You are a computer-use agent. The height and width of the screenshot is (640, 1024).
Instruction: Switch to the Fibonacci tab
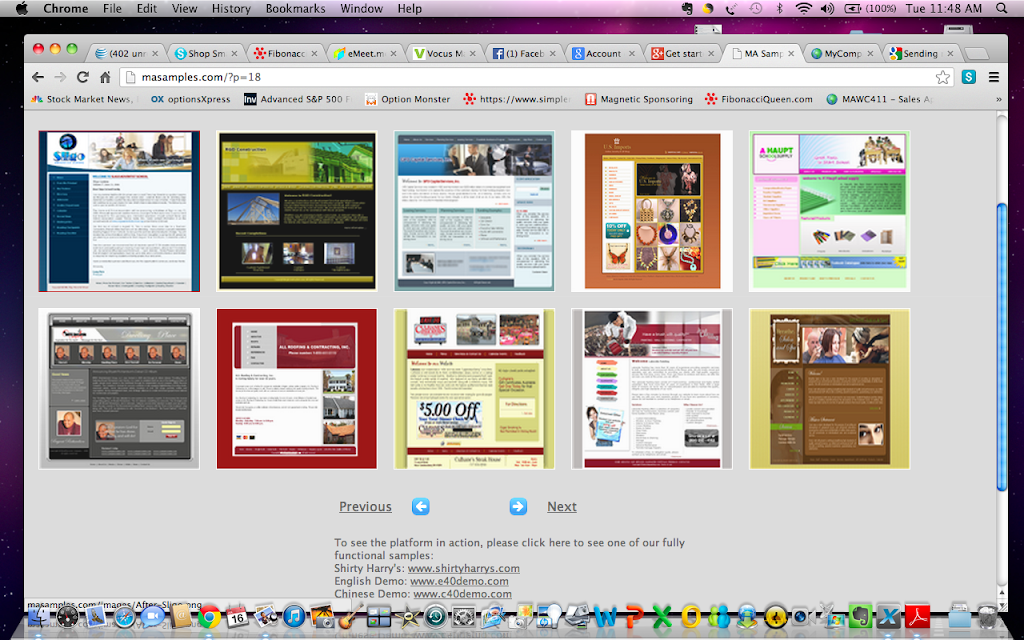(285, 54)
